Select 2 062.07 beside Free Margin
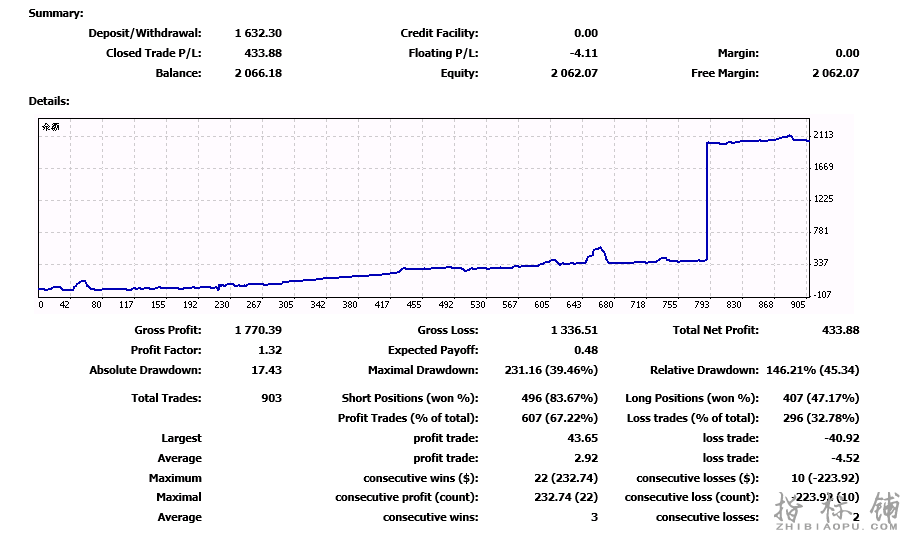 click(x=836, y=73)
